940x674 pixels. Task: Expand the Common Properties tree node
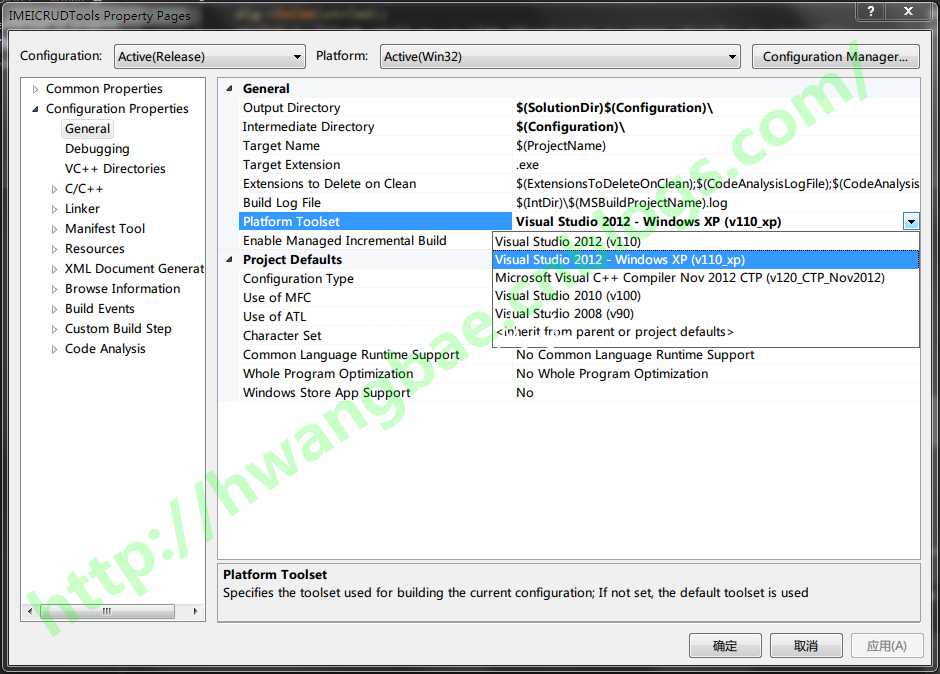tap(35, 89)
